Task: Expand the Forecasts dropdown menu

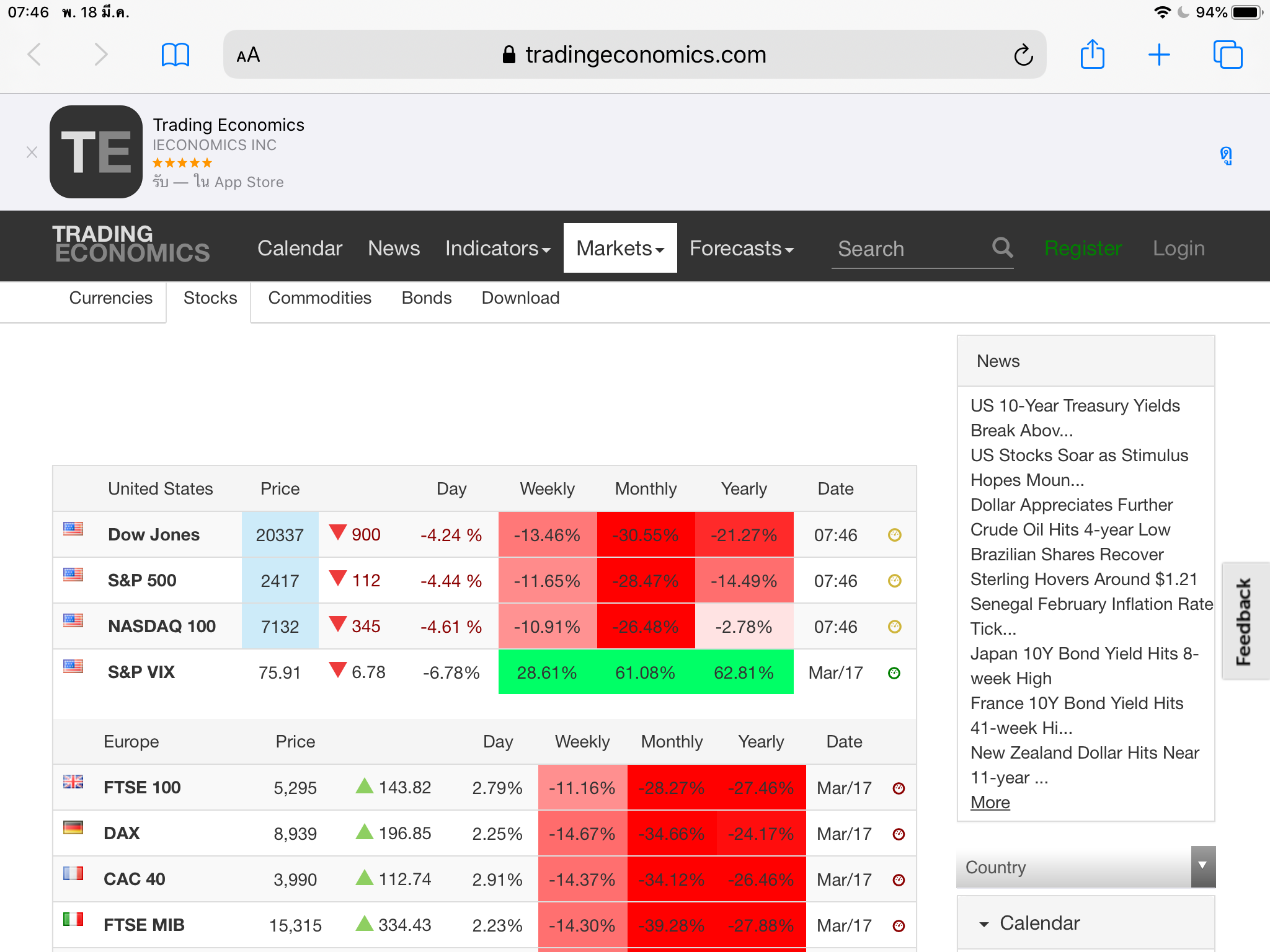Action: [741, 249]
